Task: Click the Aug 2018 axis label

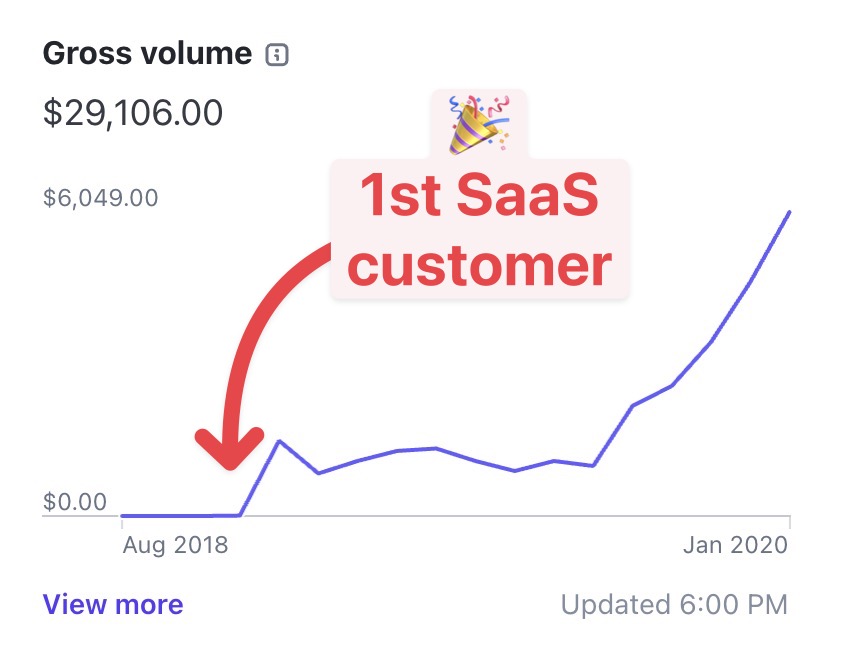Action: (x=174, y=545)
